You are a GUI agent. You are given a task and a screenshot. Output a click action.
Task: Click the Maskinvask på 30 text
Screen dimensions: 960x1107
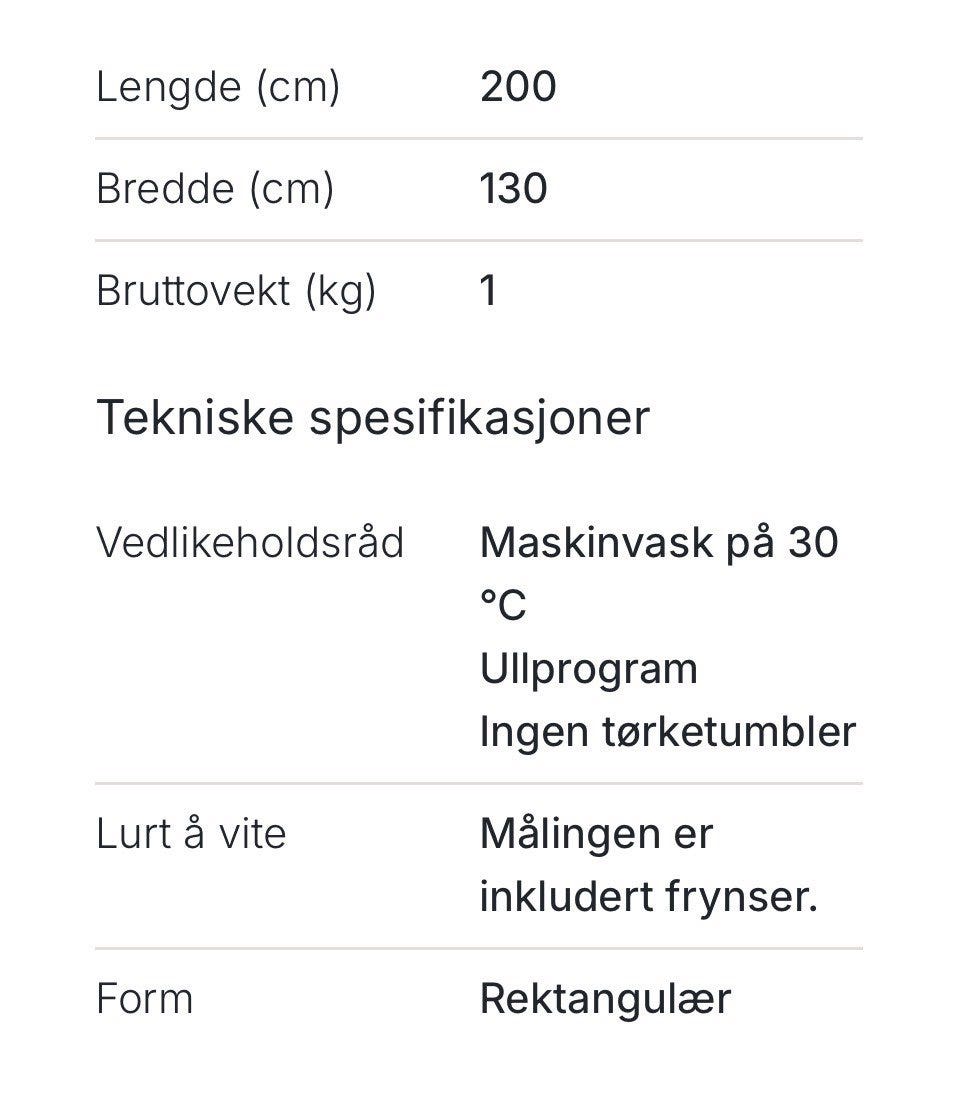(659, 543)
